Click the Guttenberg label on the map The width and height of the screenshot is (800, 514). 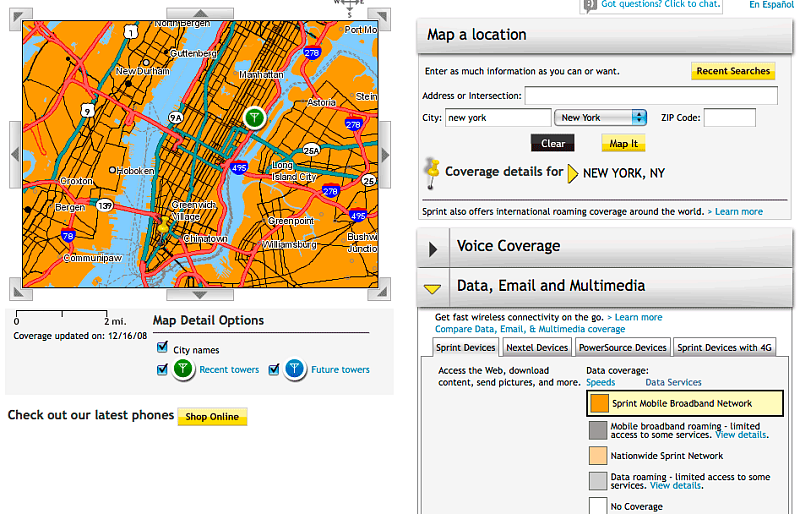tap(193, 53)
